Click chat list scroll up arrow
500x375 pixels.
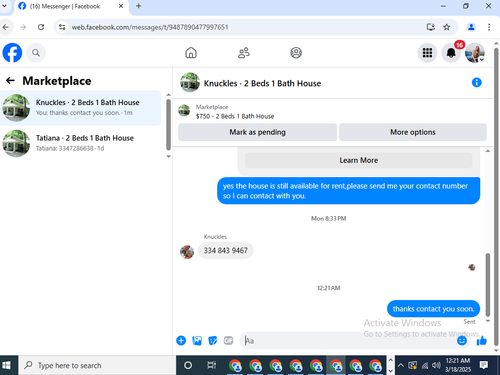pos(168,95)
